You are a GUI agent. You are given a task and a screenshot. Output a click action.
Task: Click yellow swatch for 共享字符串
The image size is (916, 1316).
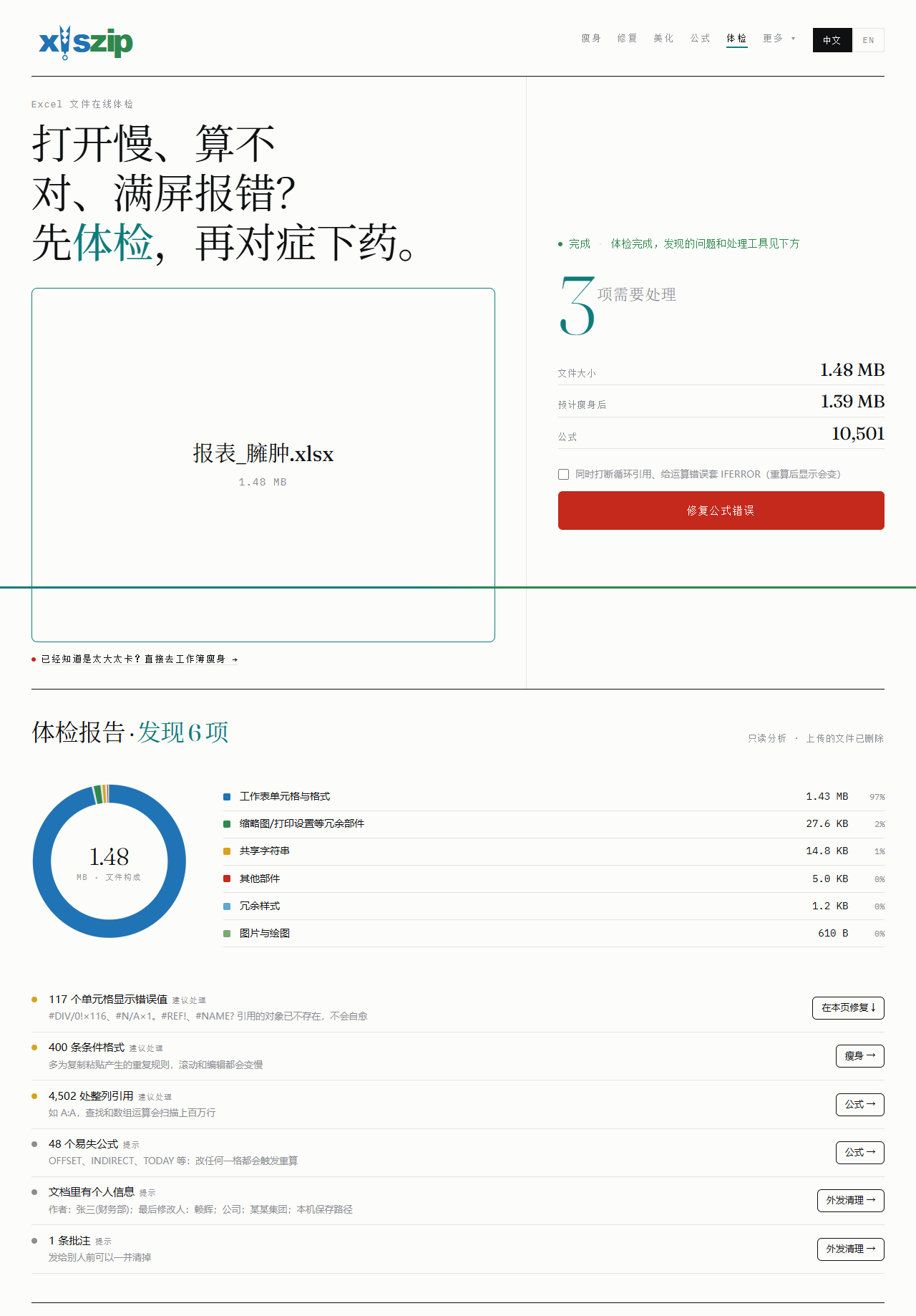227,851
